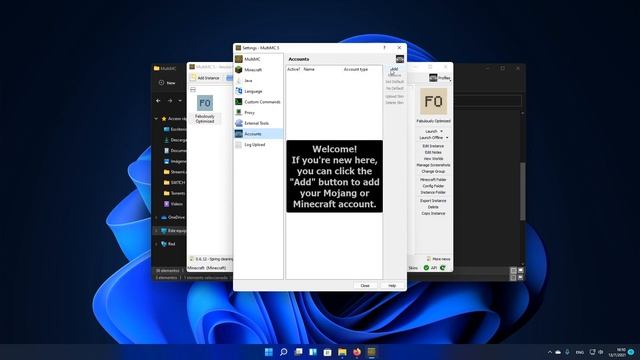Click the New button in File Explorer
This screenshot has height=360, width=640.
(x=167, y=82)
